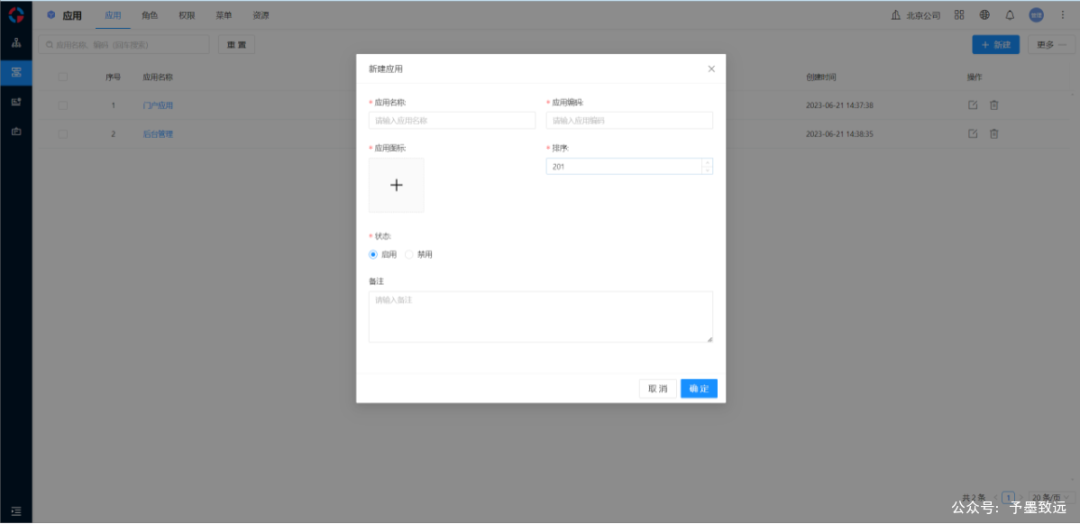This screenshot has height=524, width=1080.
Task: Click page number 1 in pagination
Action: click(x=1008, y=497)
